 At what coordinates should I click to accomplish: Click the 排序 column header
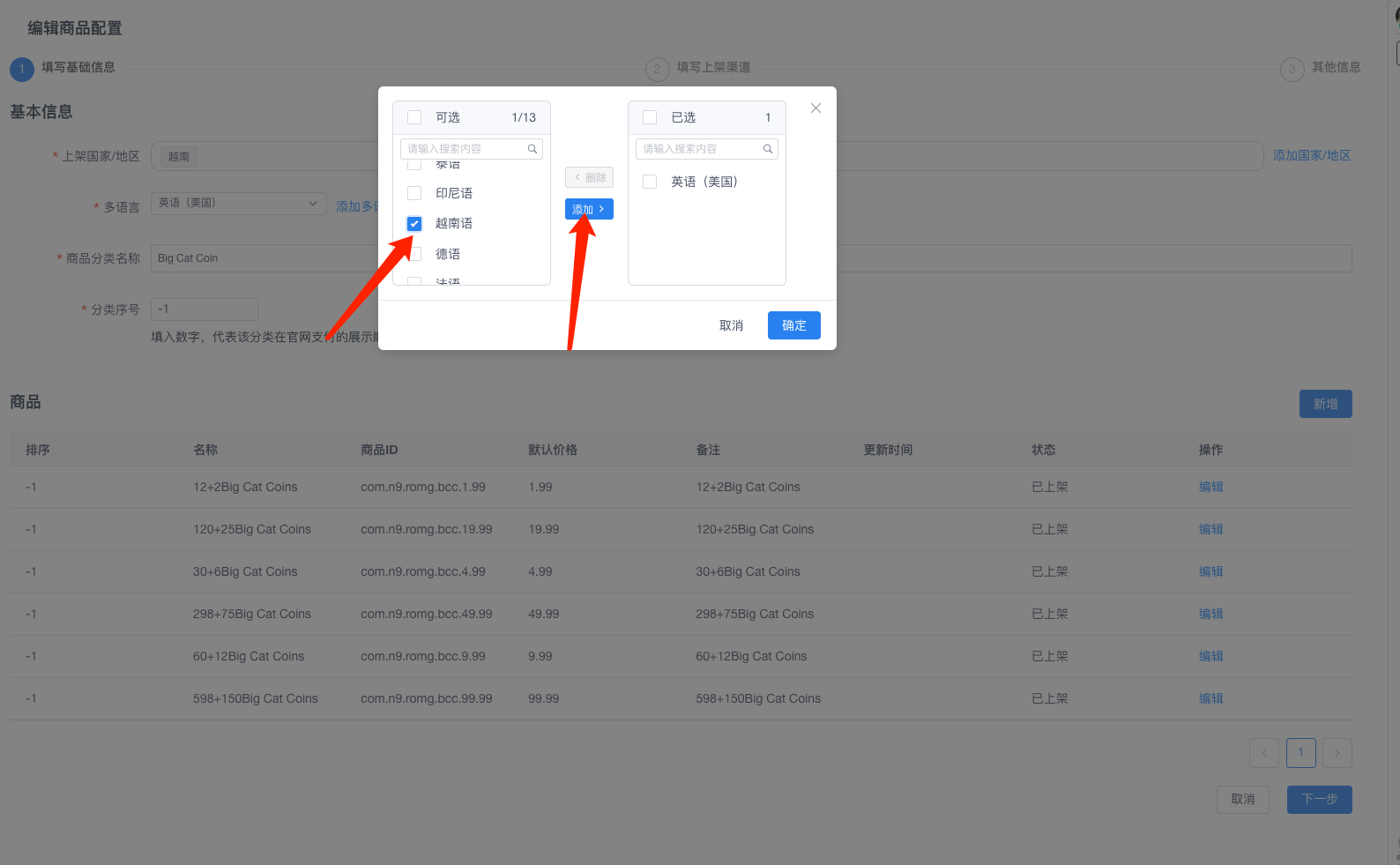click(38, 450)
